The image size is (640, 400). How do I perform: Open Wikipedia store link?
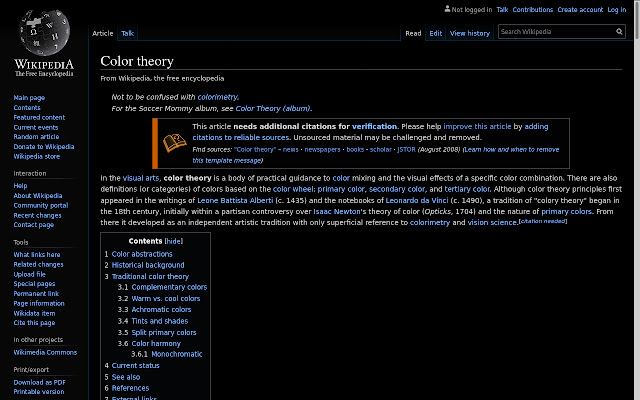[37, 156]
